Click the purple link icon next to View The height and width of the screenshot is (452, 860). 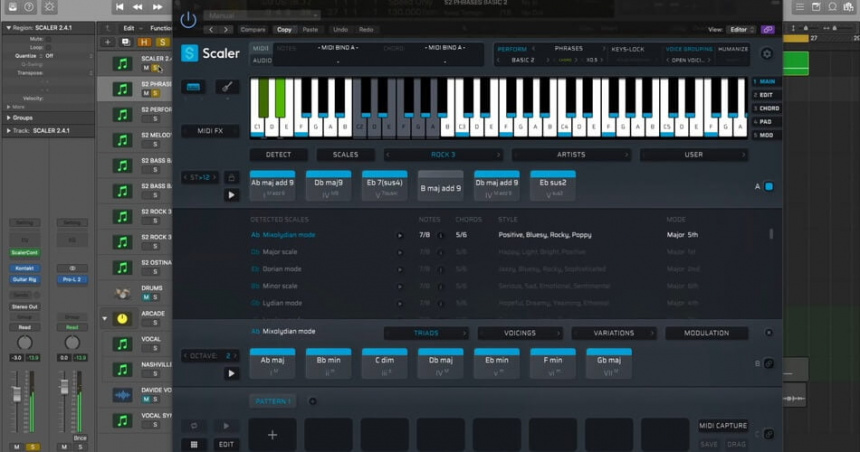click(x=768, y=30)
